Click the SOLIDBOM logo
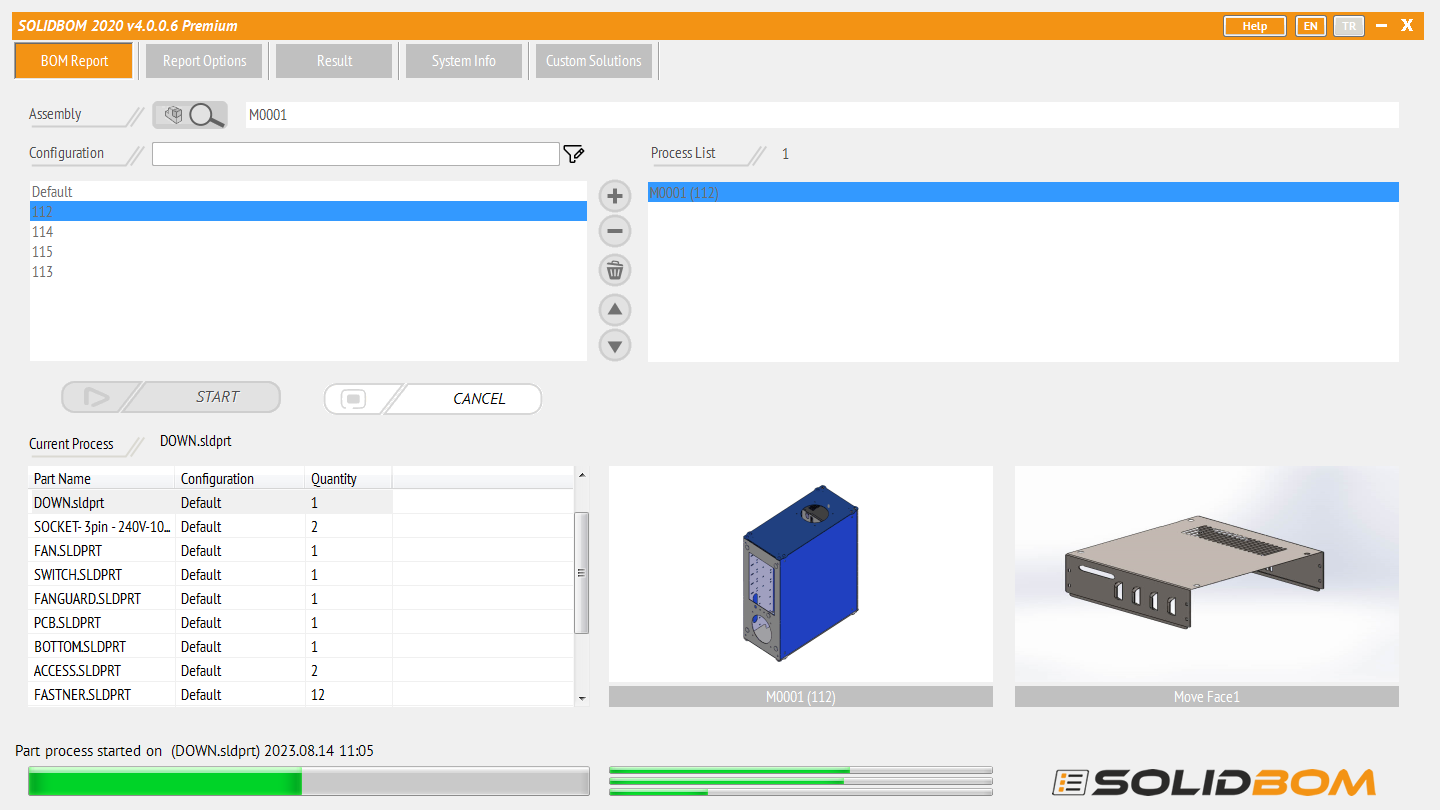 (1213, 782)
